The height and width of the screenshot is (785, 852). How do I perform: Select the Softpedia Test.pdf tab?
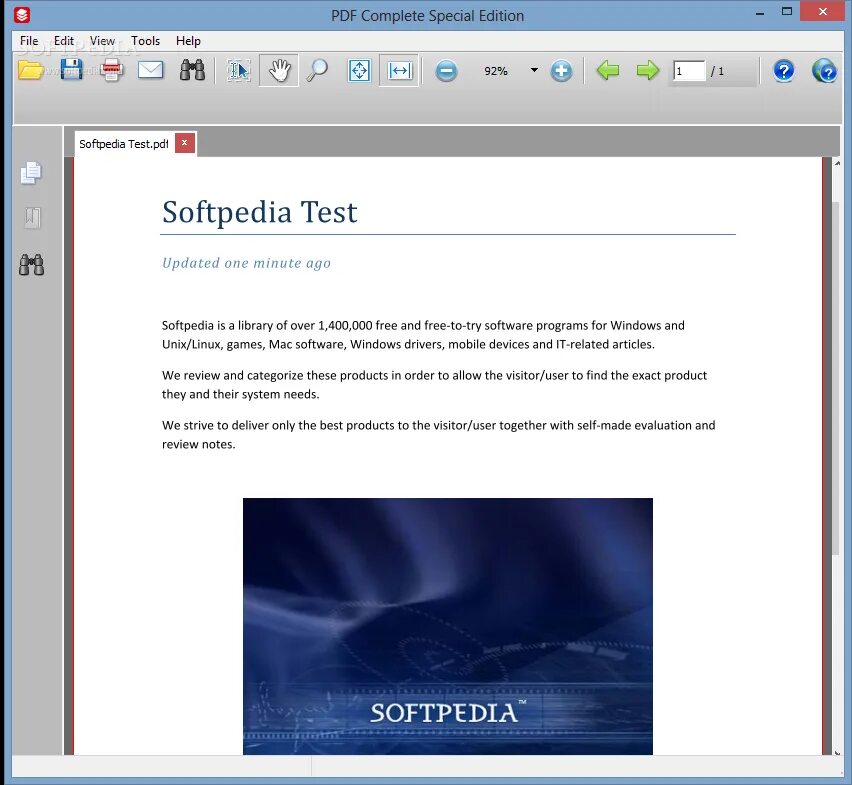(x=124, y=144)
